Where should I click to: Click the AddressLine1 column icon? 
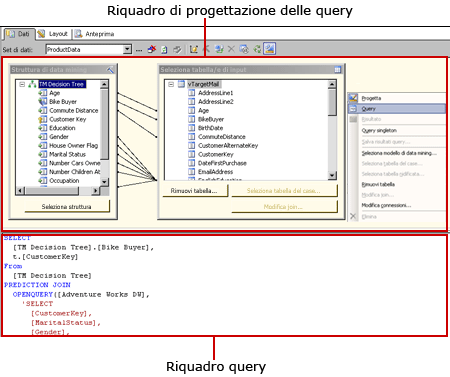click(x=192, y=93)
